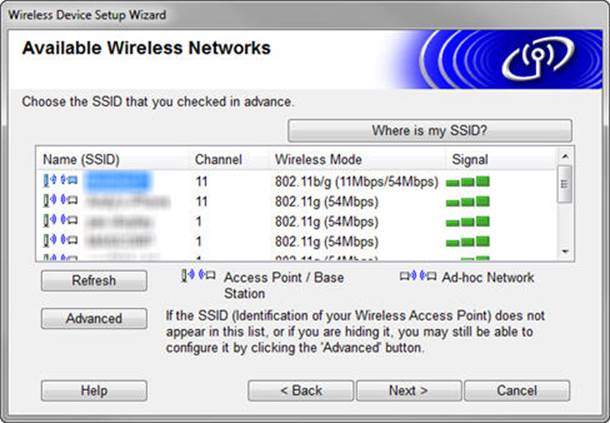
Task: Refresh the available networks list
Action: [94, 281]
